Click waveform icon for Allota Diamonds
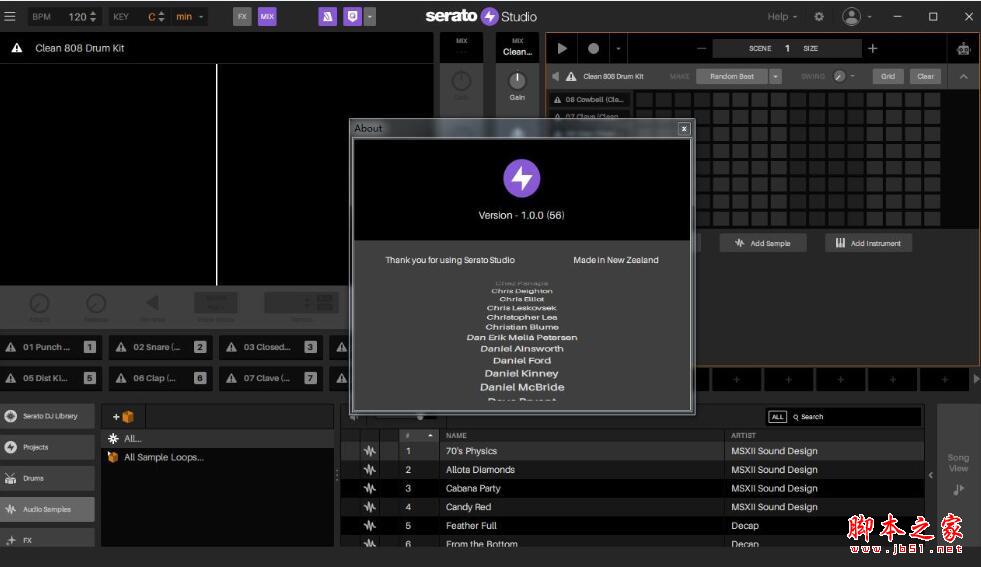 (370, 470)
